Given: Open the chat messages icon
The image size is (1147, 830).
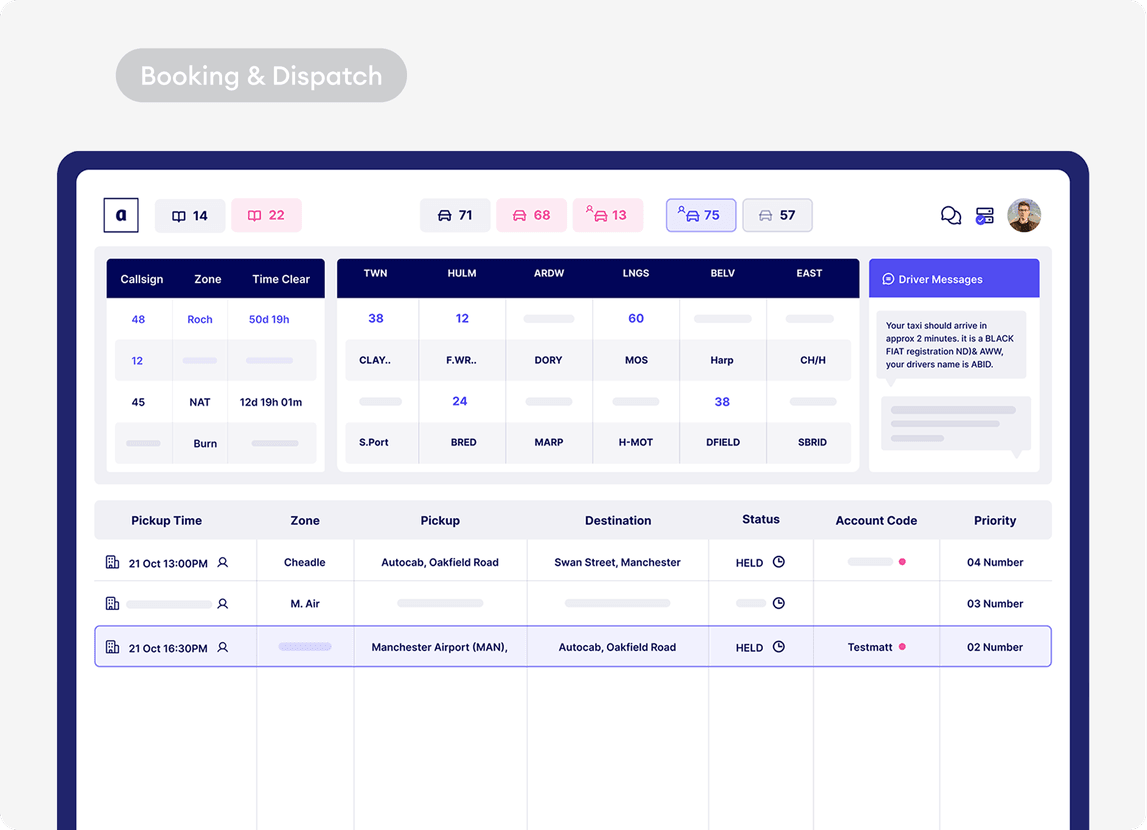Looking at the screenshot, I should coord(951,216).
